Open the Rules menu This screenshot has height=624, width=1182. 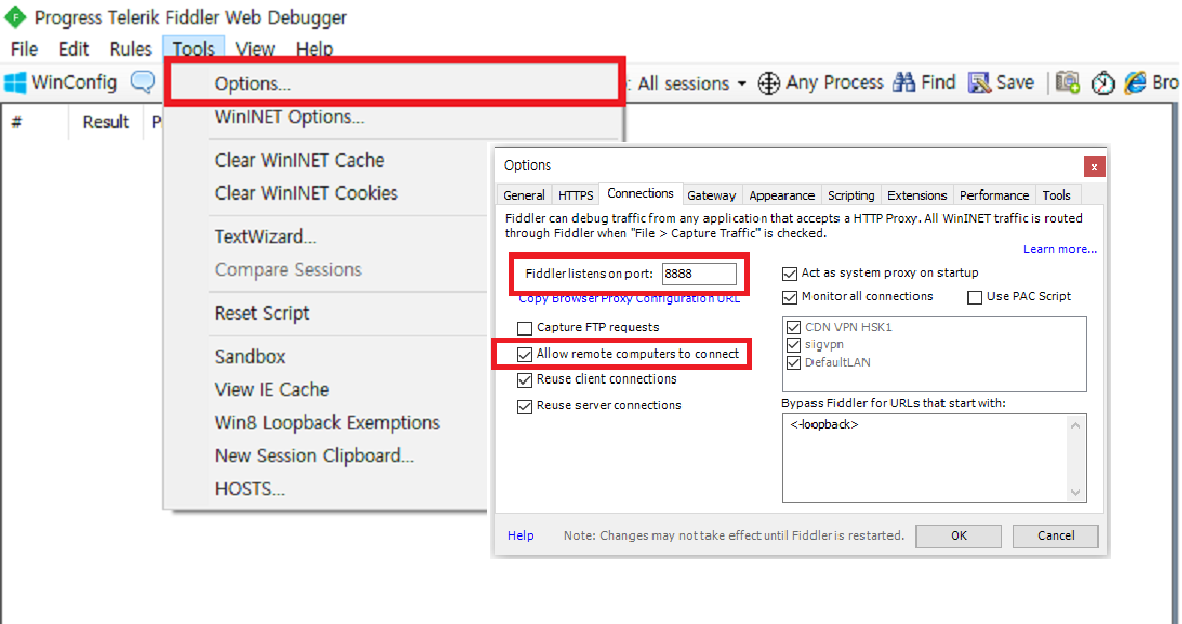(130, 49)
